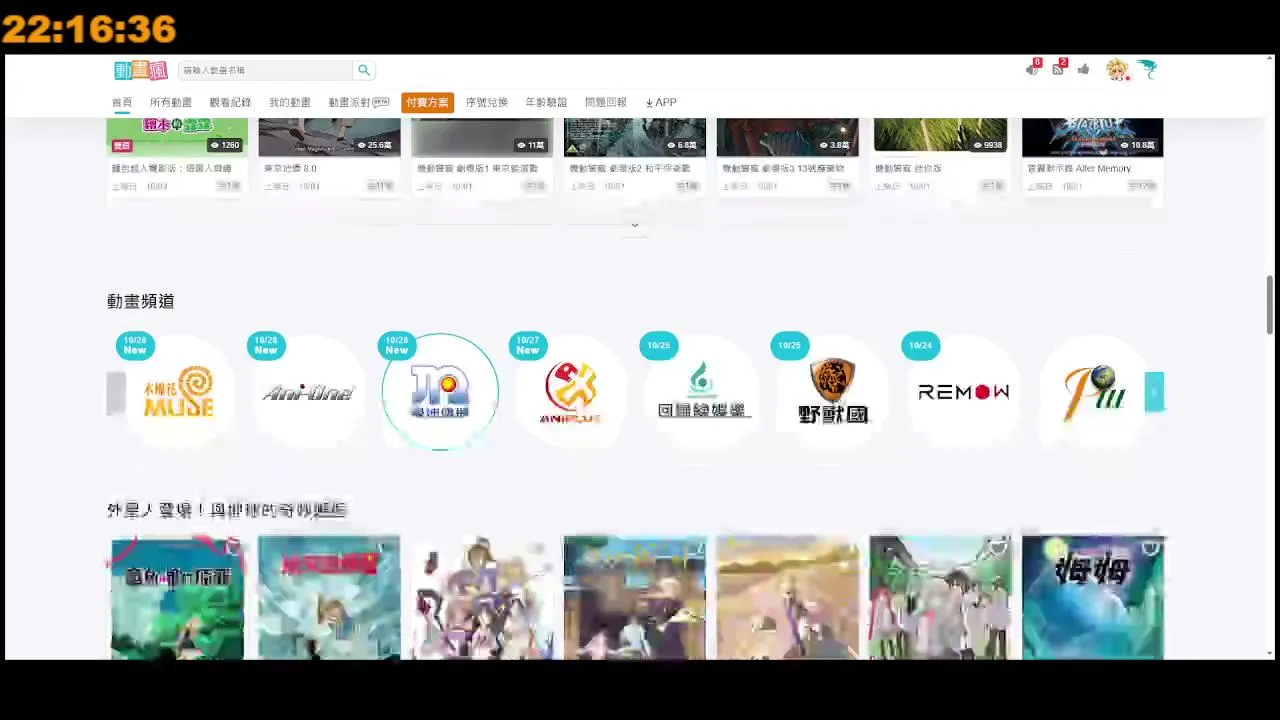
Task: Open 所有動畫 menu item
Action: [x=171, y=102]
